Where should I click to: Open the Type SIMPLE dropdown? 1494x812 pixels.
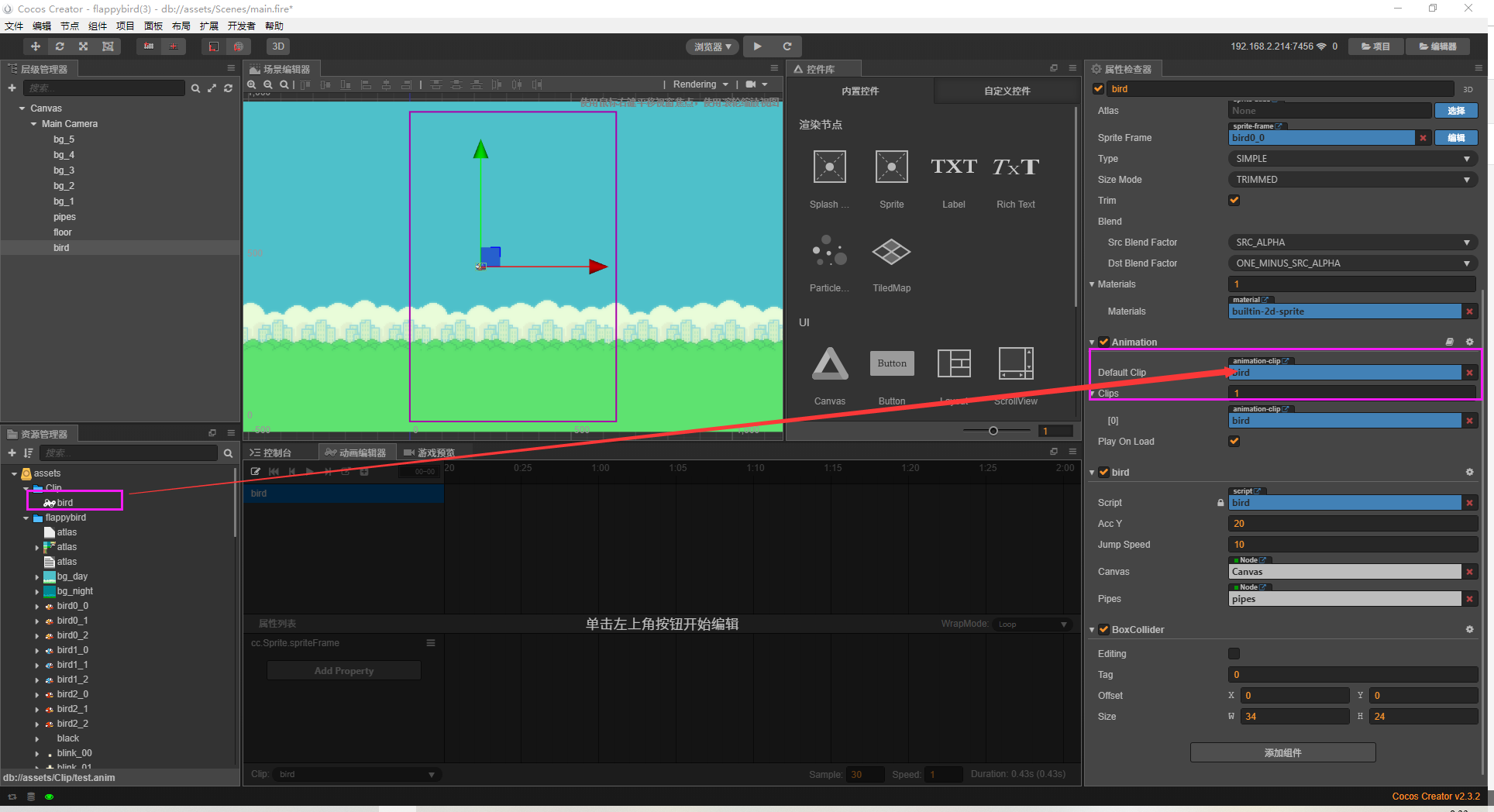(x=1352, y=158)
